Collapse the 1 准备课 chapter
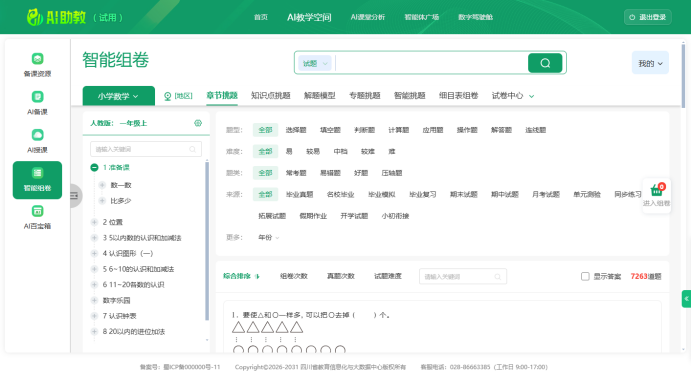The width and height of the screenshot is (691, 378). click(x=94, y=167)
